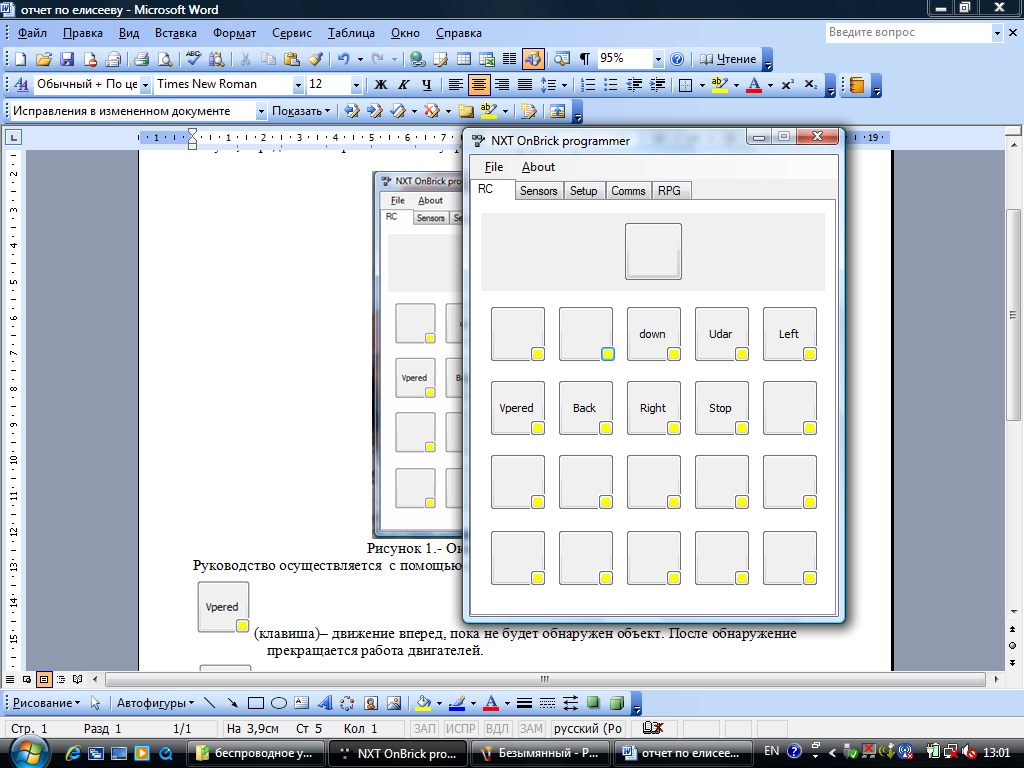This screenshot has width=1024, height=768.
Task: Open Internet Explorer from the taskbar
Action: click(x=72, y=753)
